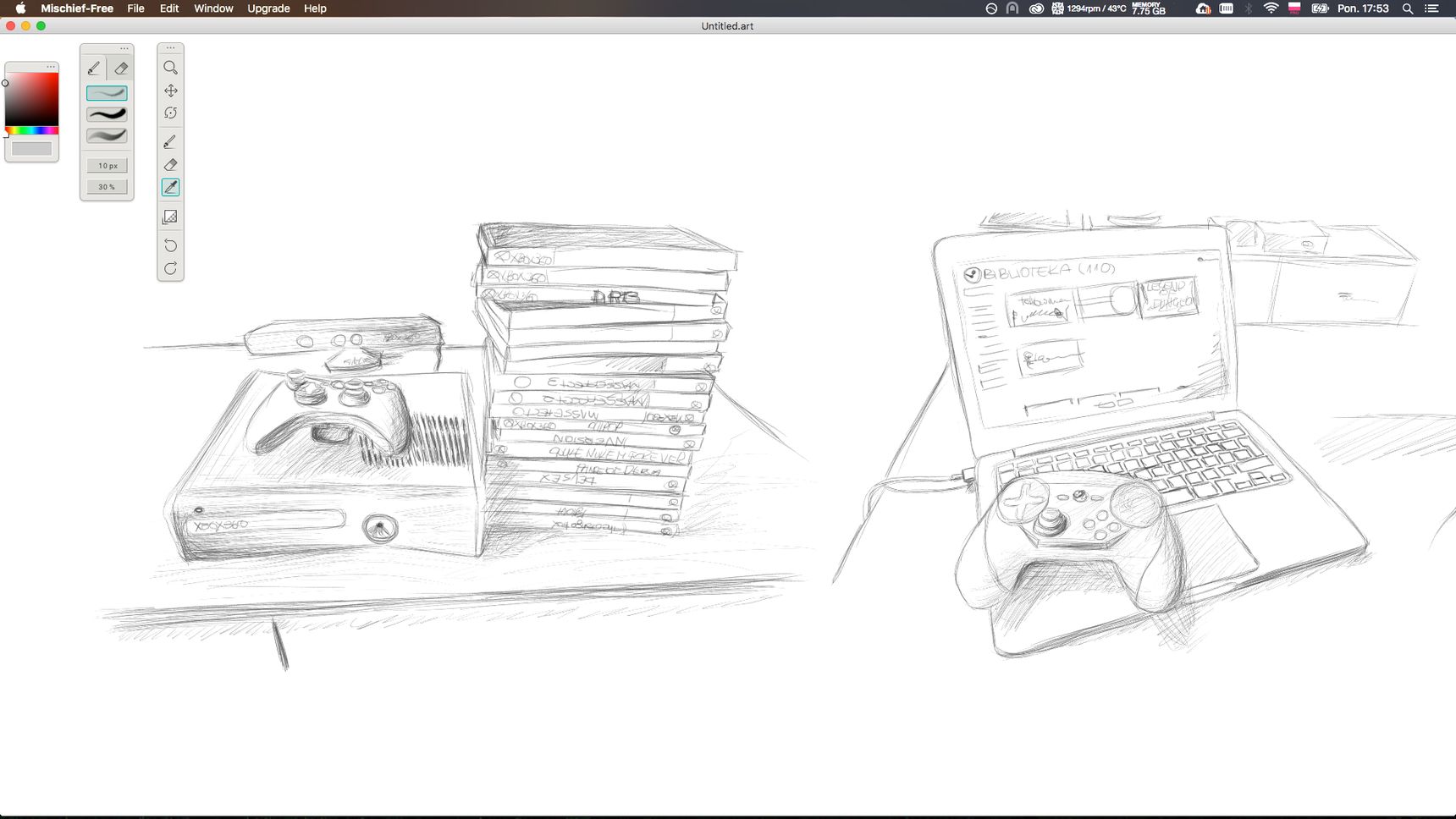Image resolution: width=1456 pixels, height=819 pixels.
Task: Open Notification Center list icon
Action: coord(1432,8)
